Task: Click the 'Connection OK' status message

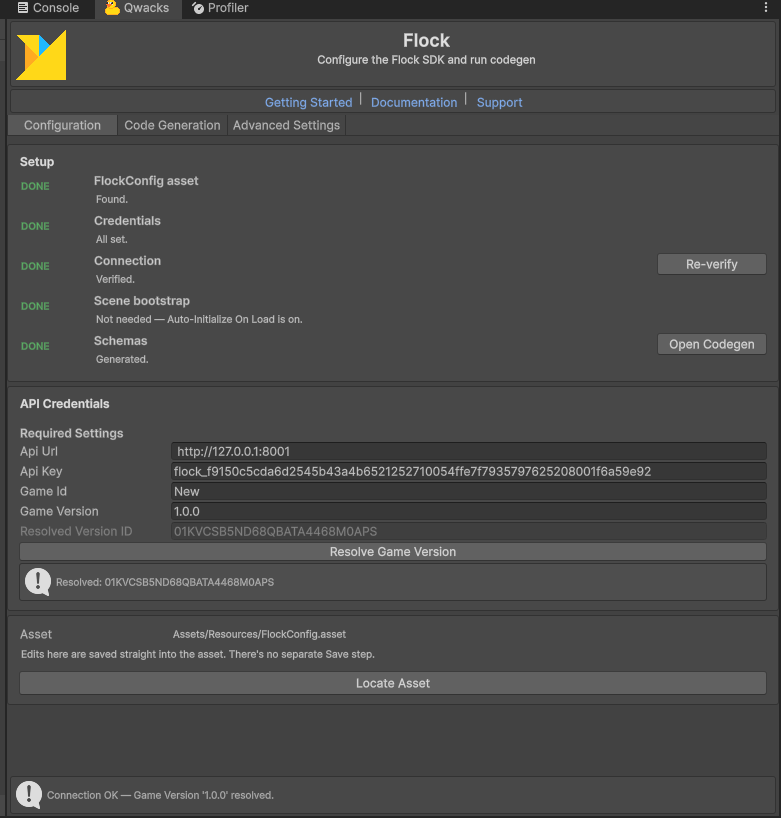Action: coord(160,795)
